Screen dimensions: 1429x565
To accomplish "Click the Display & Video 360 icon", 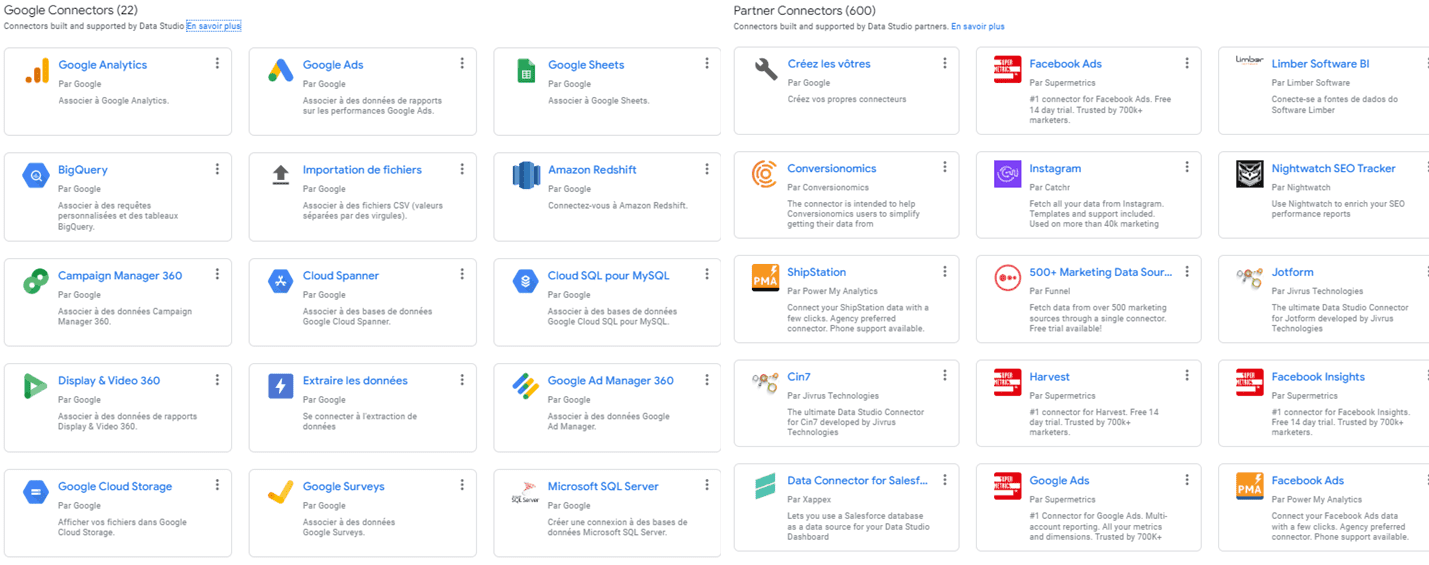I will tap(36, 387).
